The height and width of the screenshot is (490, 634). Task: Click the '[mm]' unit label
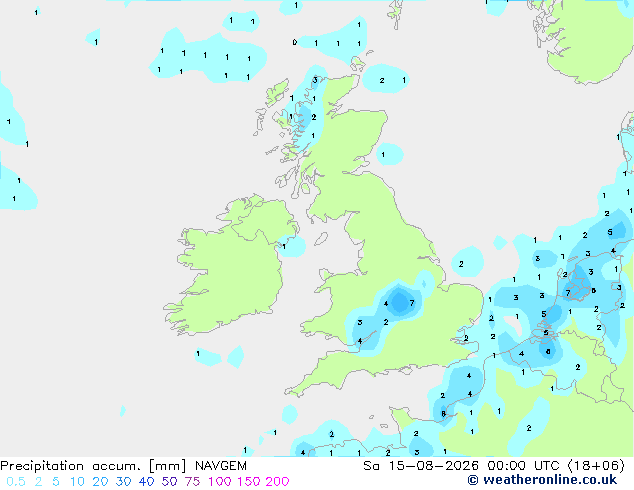[x=167, y=466]
